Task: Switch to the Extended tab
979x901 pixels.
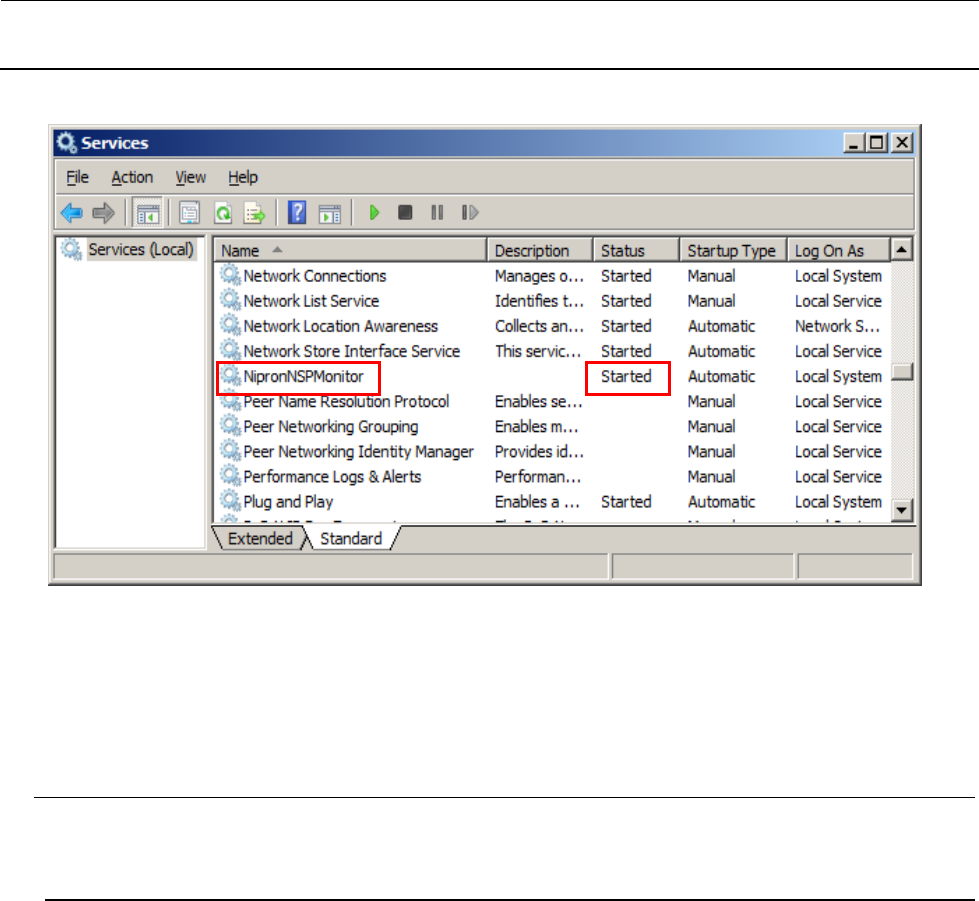Action: pyautogui.click(x=260, y=538)
